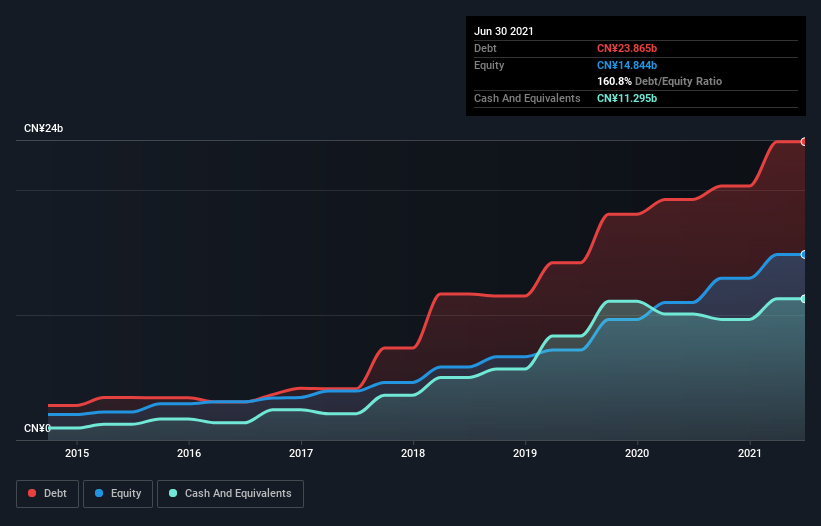Select the 2015 x-axis label
The width and height of the screenshot is (821, 526).
tap(77, 453)
